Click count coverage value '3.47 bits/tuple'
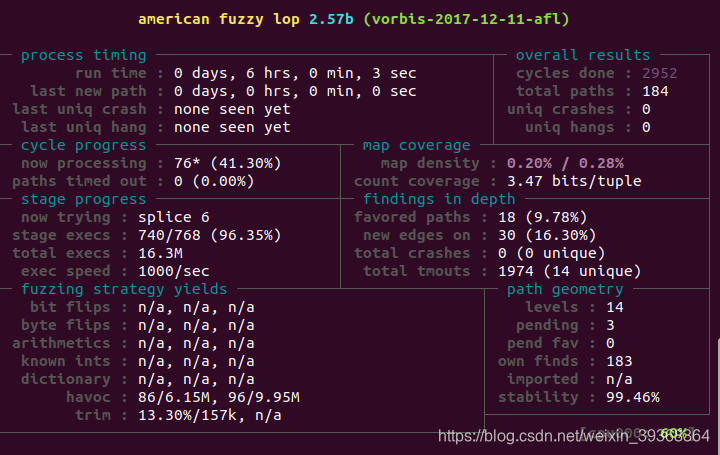This screenshot has width=720, height=455. click(574, 181)
